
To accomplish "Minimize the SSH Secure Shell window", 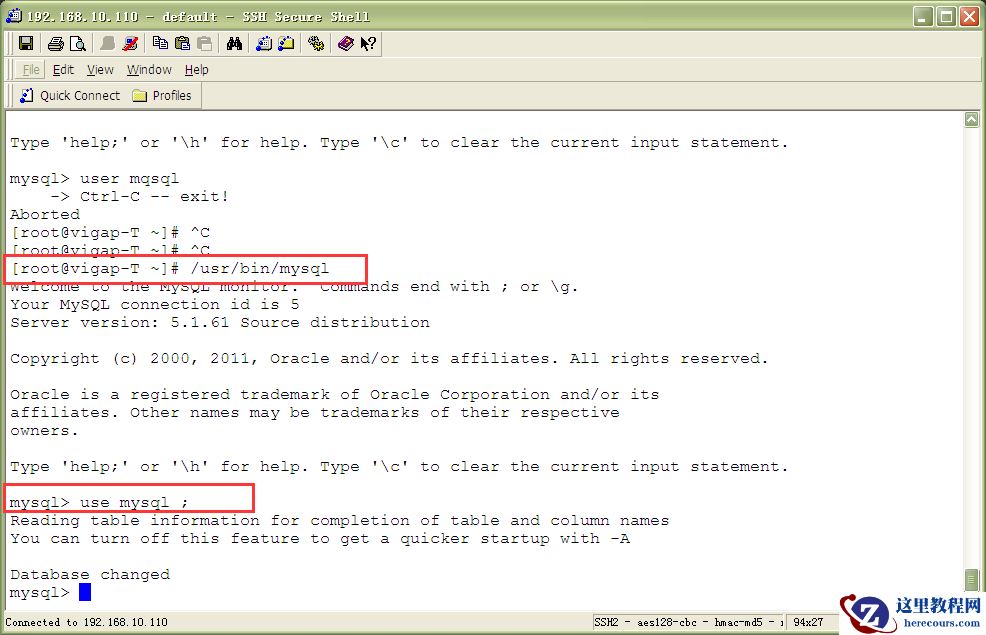I will [x=923, y=16].
